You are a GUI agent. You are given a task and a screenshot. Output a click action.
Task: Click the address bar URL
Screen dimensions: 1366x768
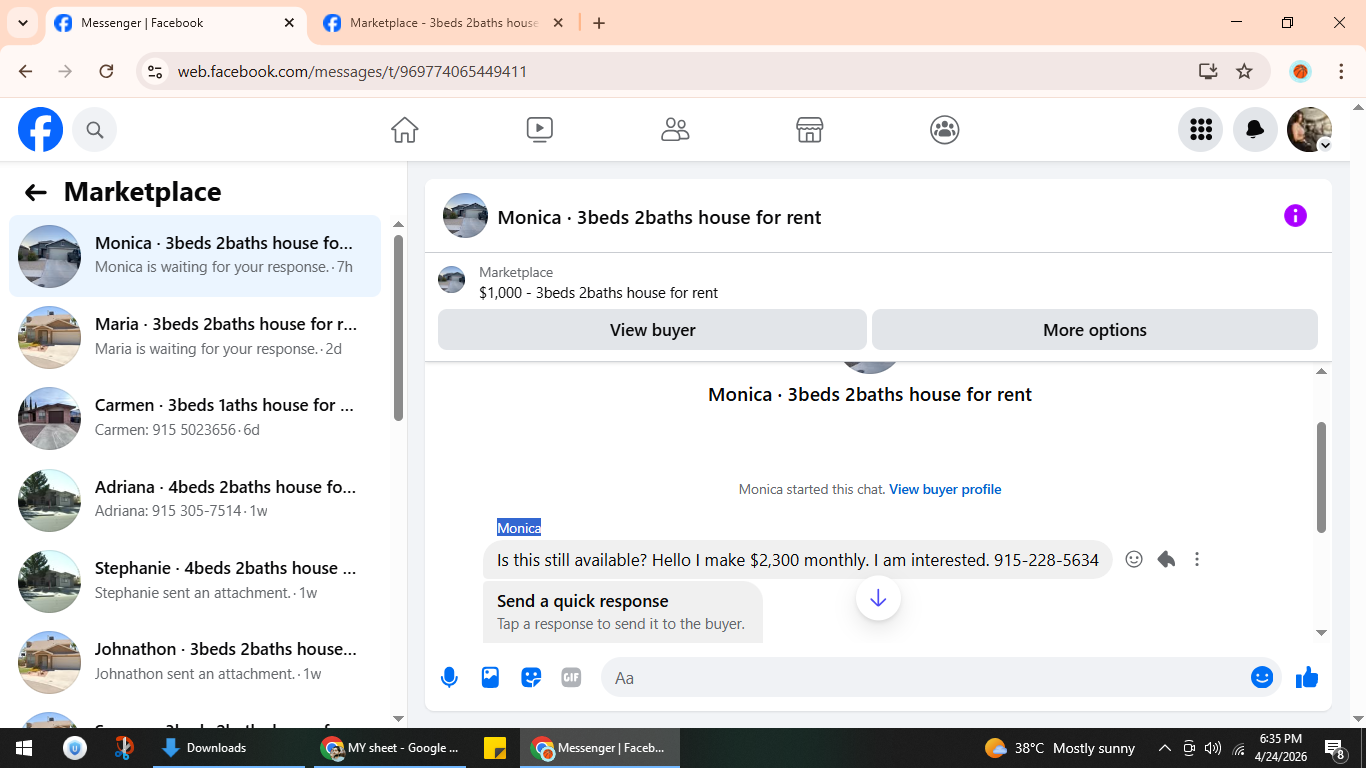click(352, 72)
